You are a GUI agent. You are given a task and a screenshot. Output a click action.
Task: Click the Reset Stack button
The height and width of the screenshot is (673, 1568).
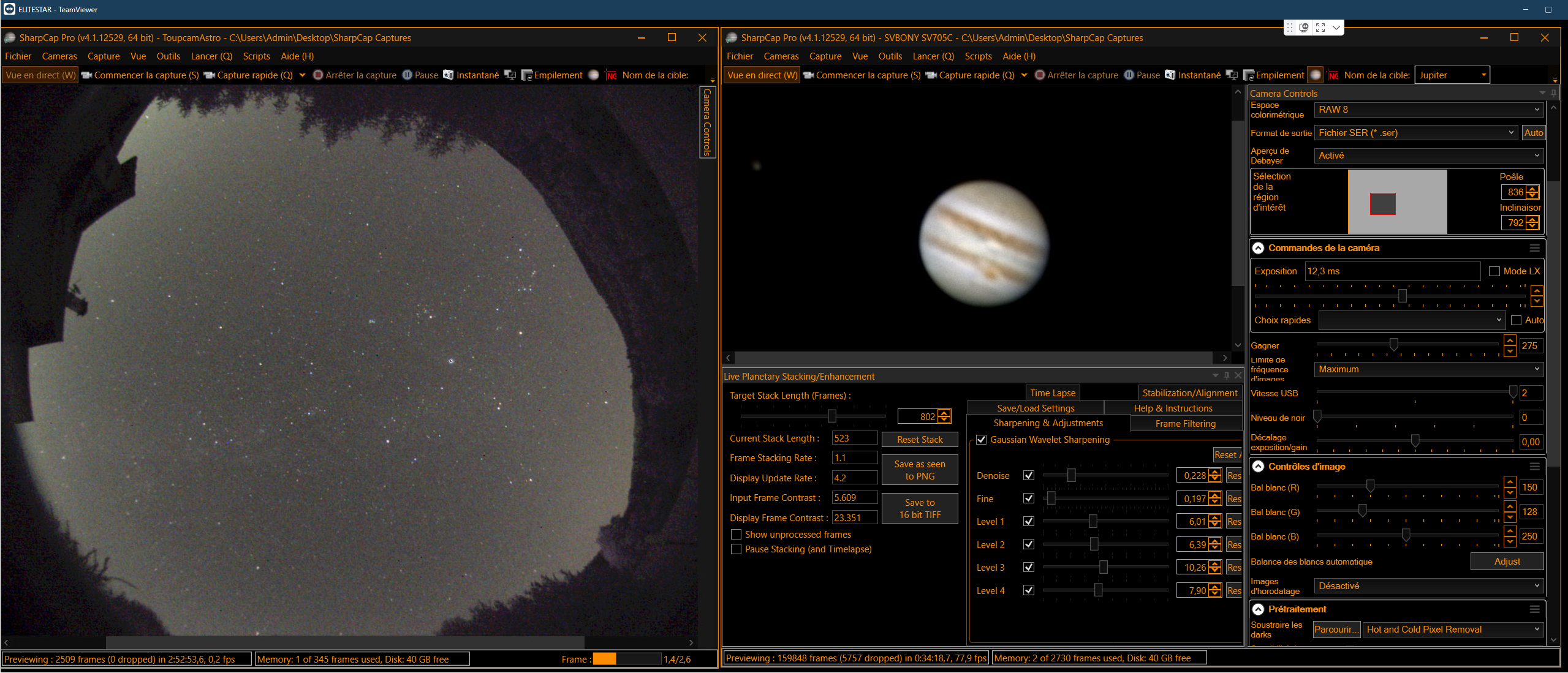pos(920,440)
